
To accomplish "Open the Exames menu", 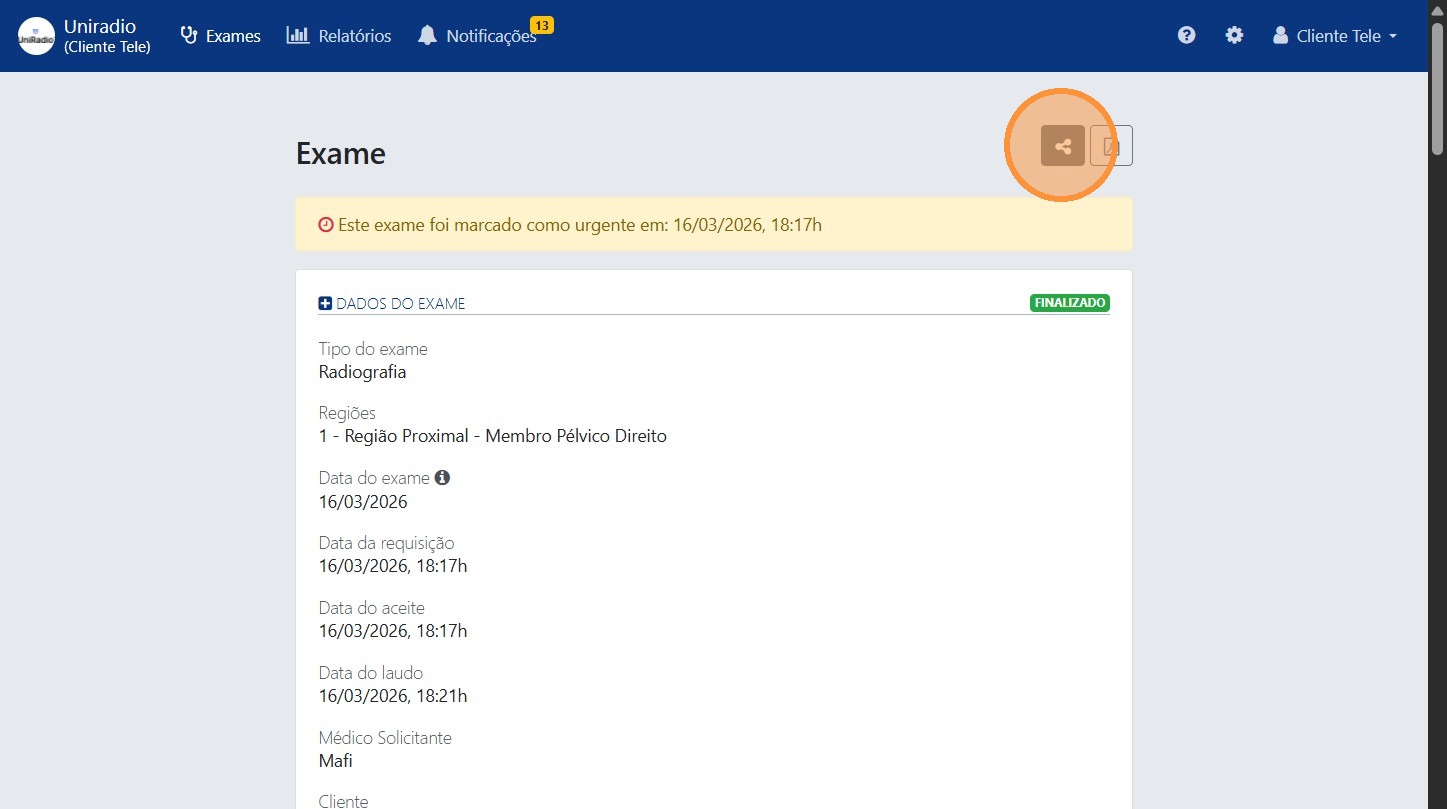I will point(220,36).
